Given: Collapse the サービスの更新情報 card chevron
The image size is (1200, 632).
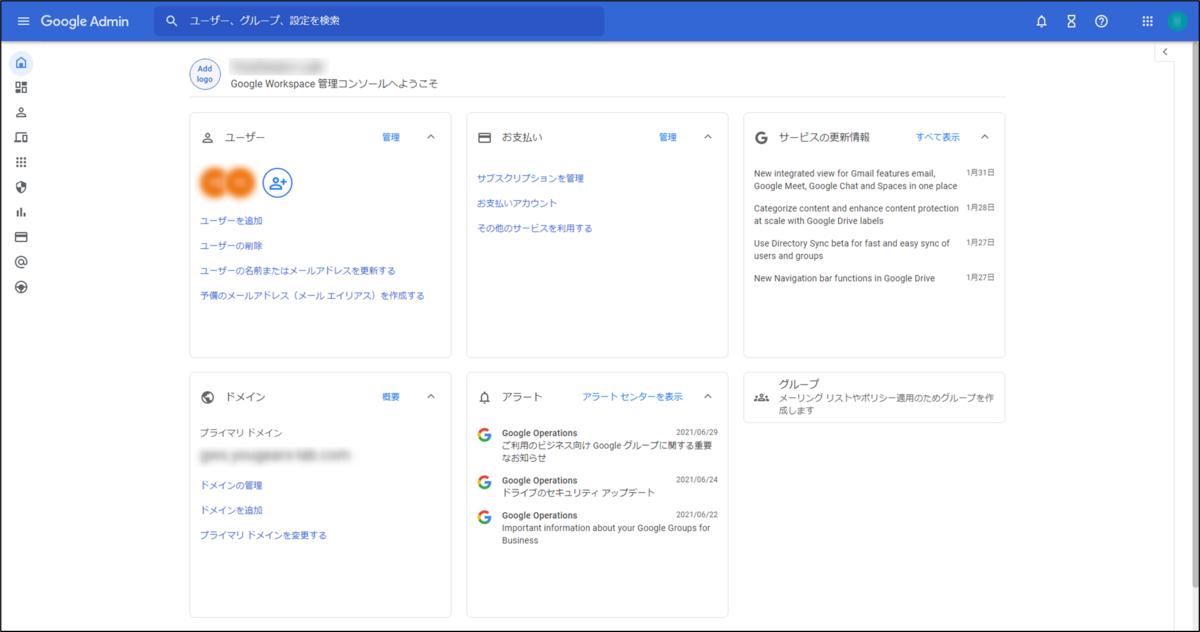Looking at the screenshot, I should pos(985,137).
